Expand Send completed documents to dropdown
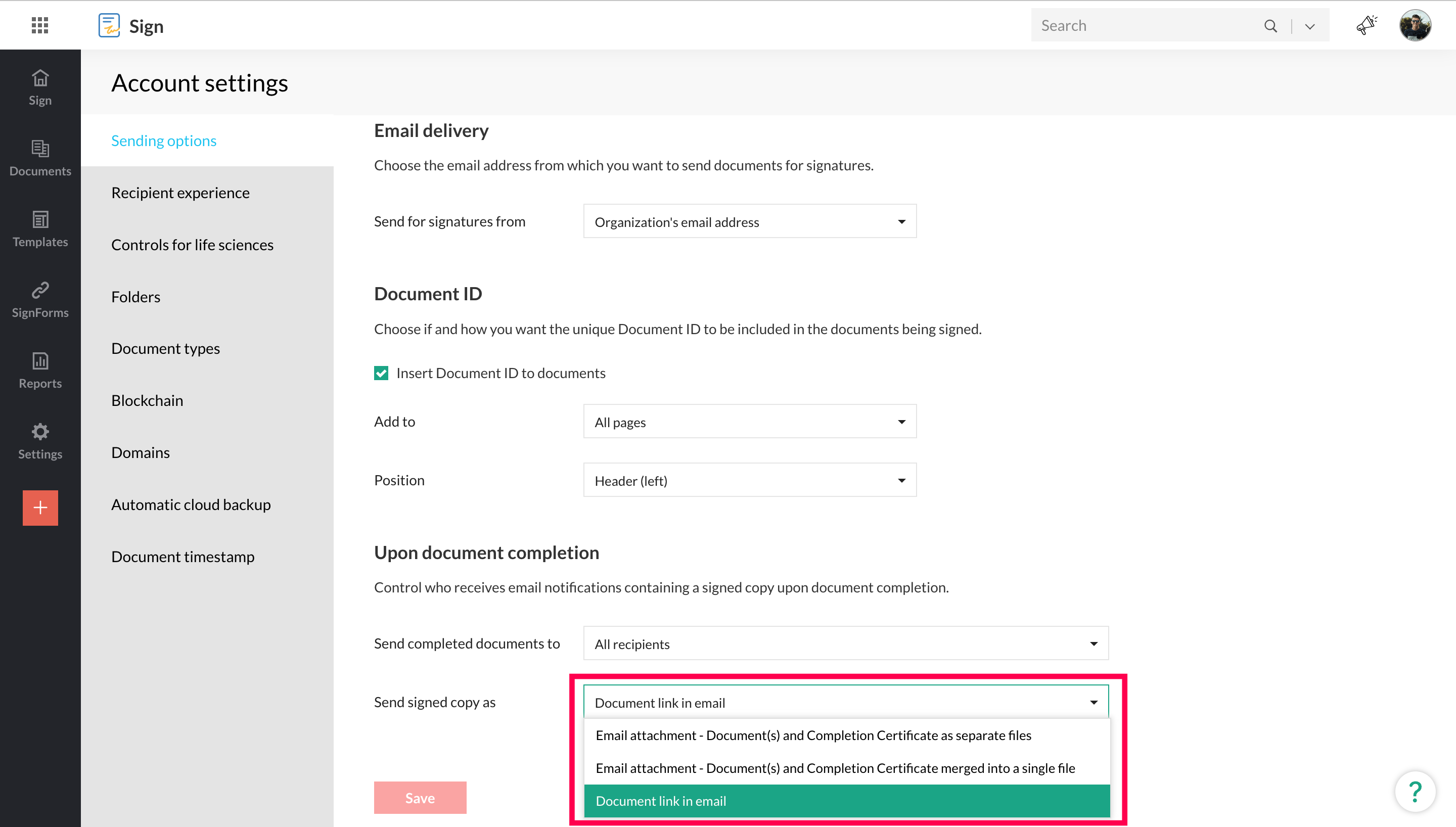Image resolution: width=1456 pixels, height=827 pixels. point(845,644)
